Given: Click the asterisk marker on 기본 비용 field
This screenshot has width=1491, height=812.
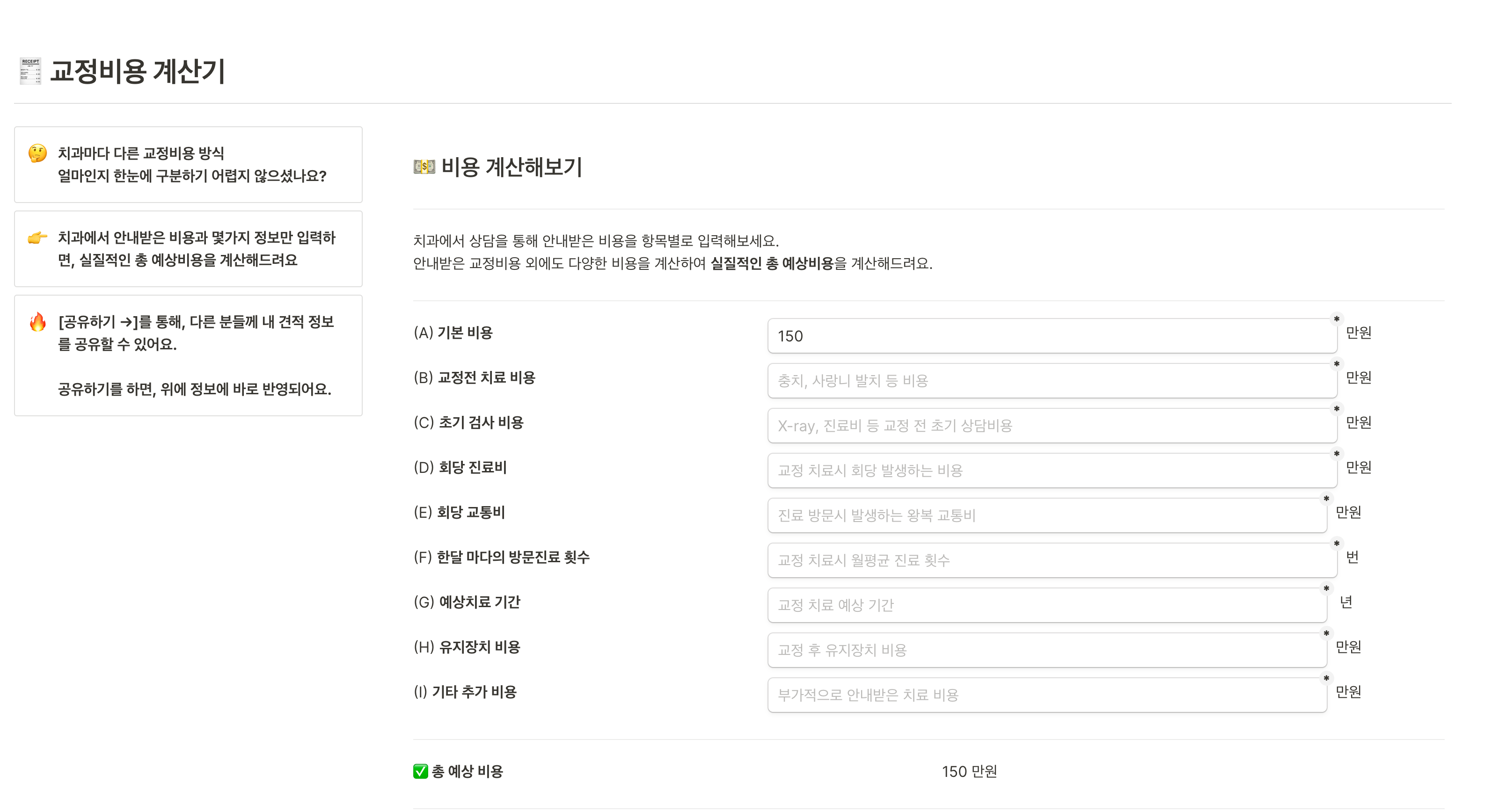Looking at the screenshot, I should click(x=1337, y=319).
